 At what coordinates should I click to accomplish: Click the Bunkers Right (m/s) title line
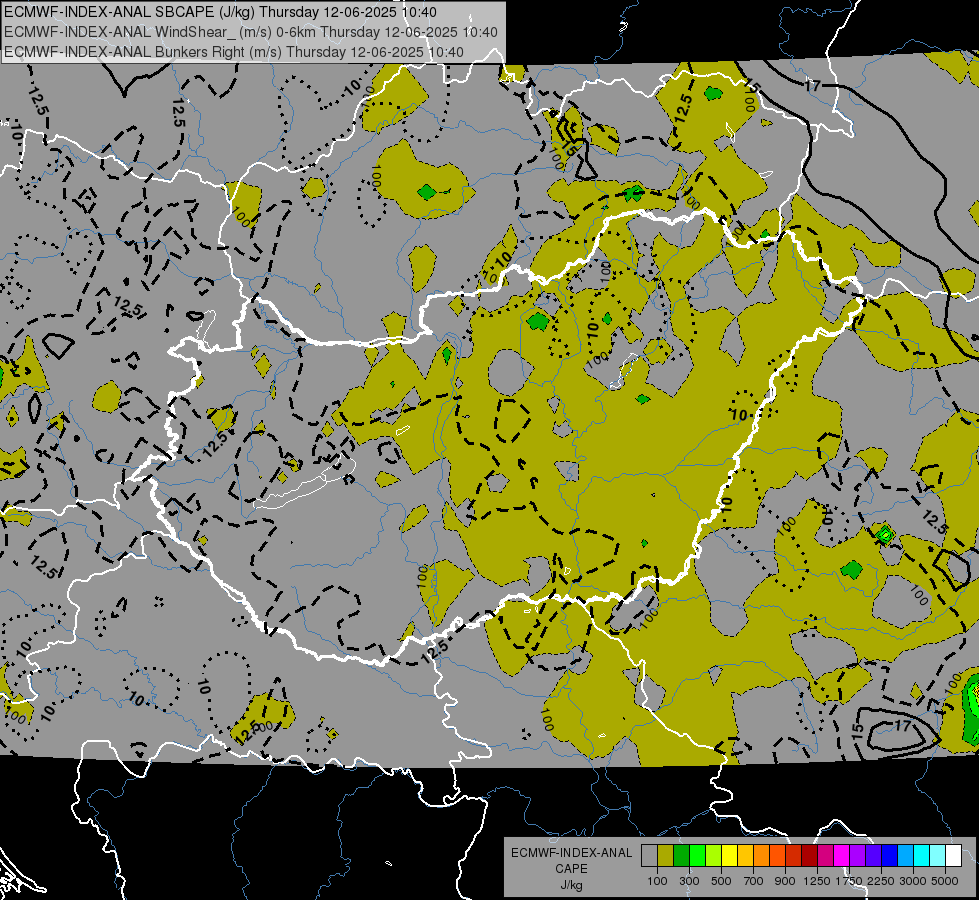(x=234, y=52)
